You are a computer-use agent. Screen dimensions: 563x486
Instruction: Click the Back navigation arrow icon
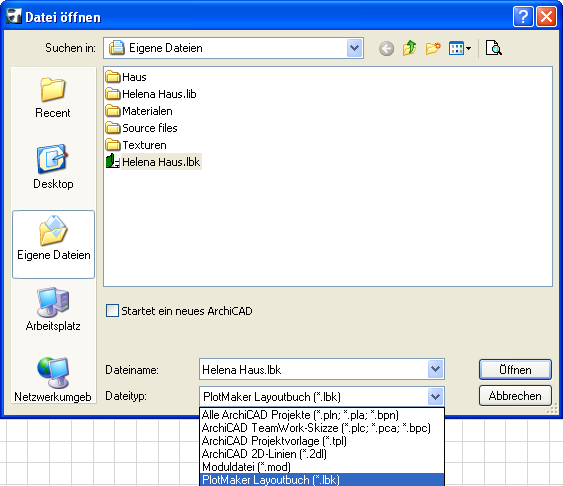(386, 48)
